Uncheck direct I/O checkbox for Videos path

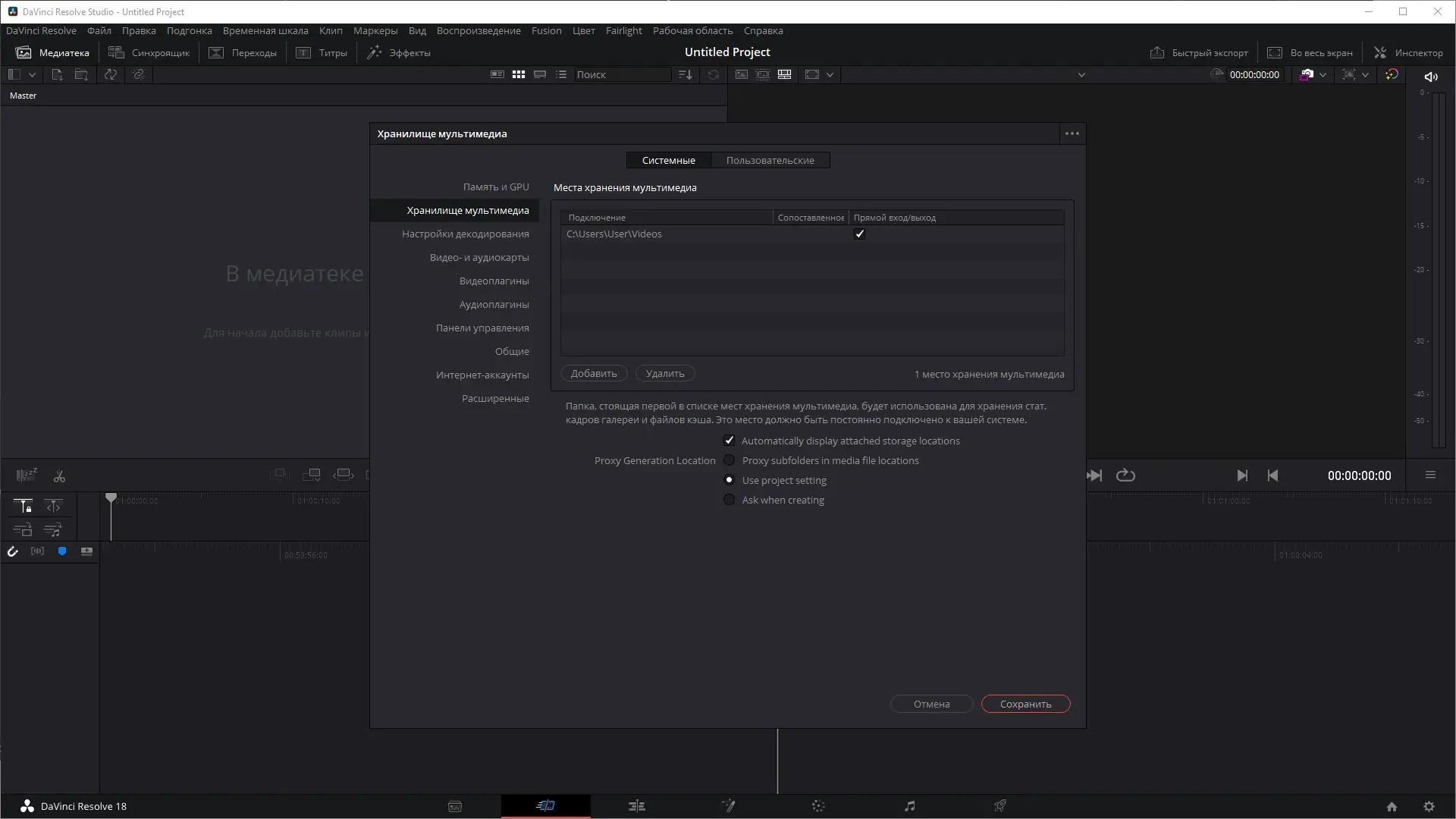point(859,234)
